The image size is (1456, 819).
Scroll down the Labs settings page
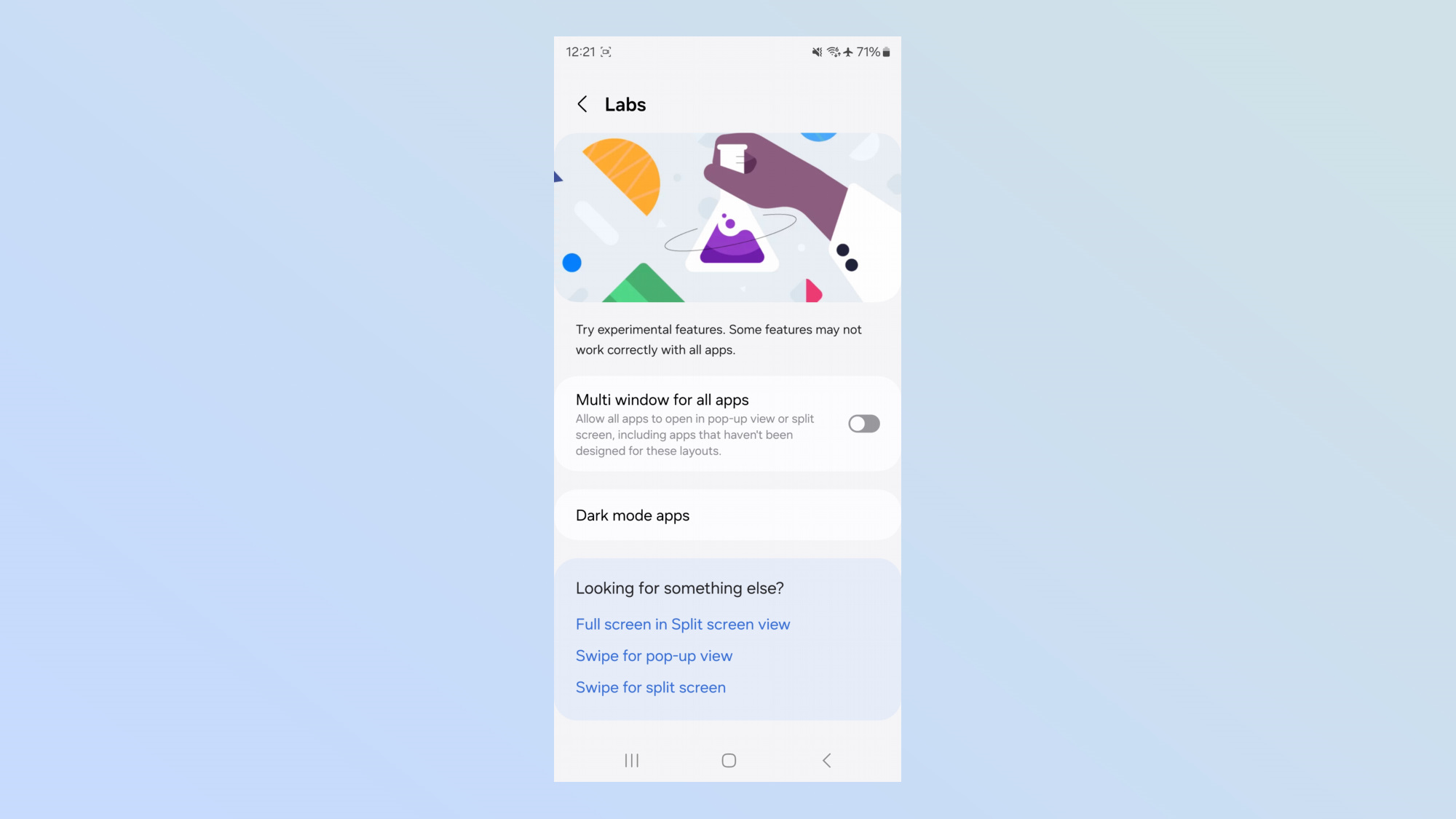727,500
